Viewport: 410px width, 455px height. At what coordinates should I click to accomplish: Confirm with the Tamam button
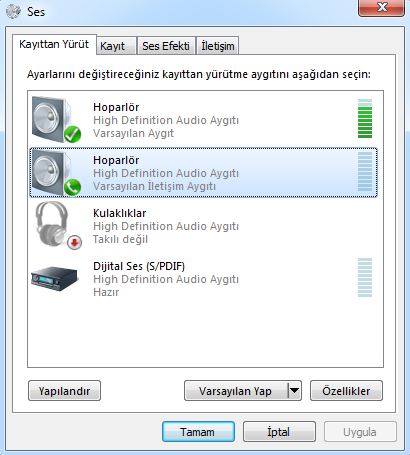pos(198,432)
